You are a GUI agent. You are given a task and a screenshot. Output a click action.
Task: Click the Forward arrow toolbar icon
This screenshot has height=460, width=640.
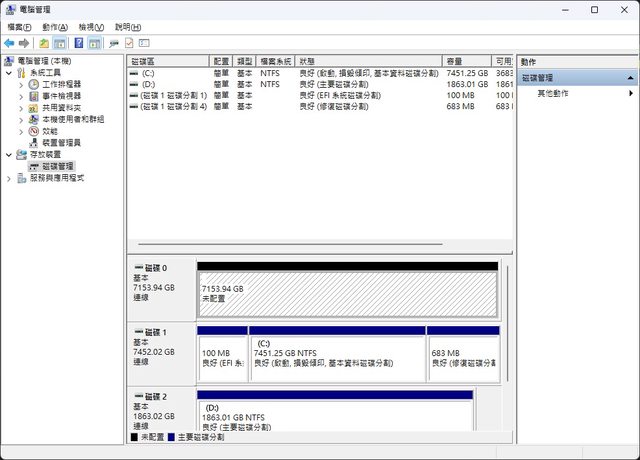coord(24,44)
